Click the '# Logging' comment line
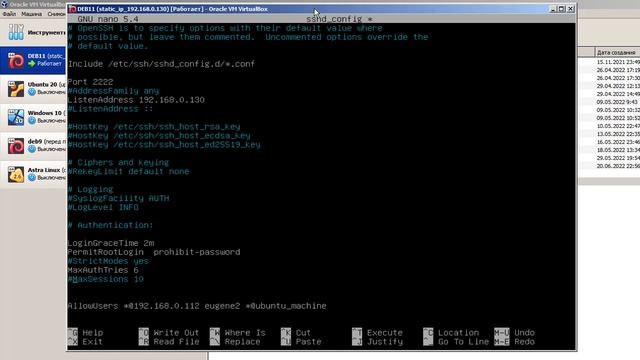 (x=91, y=189)
